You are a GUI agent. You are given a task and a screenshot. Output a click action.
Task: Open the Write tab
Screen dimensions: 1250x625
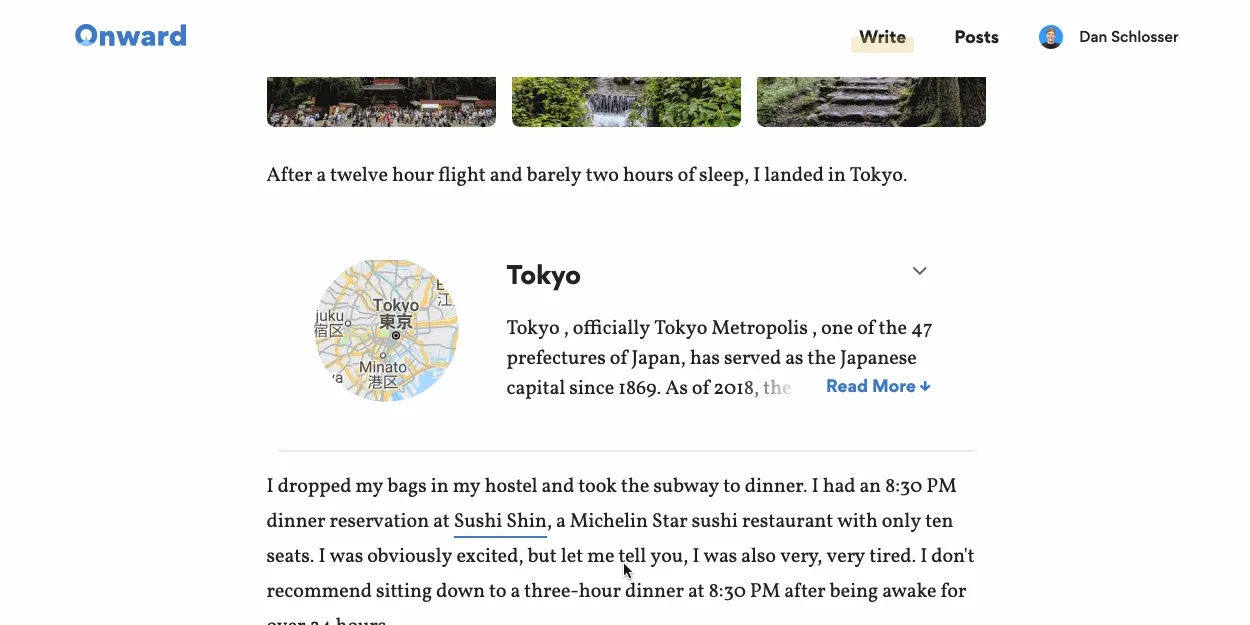(882, 37)
